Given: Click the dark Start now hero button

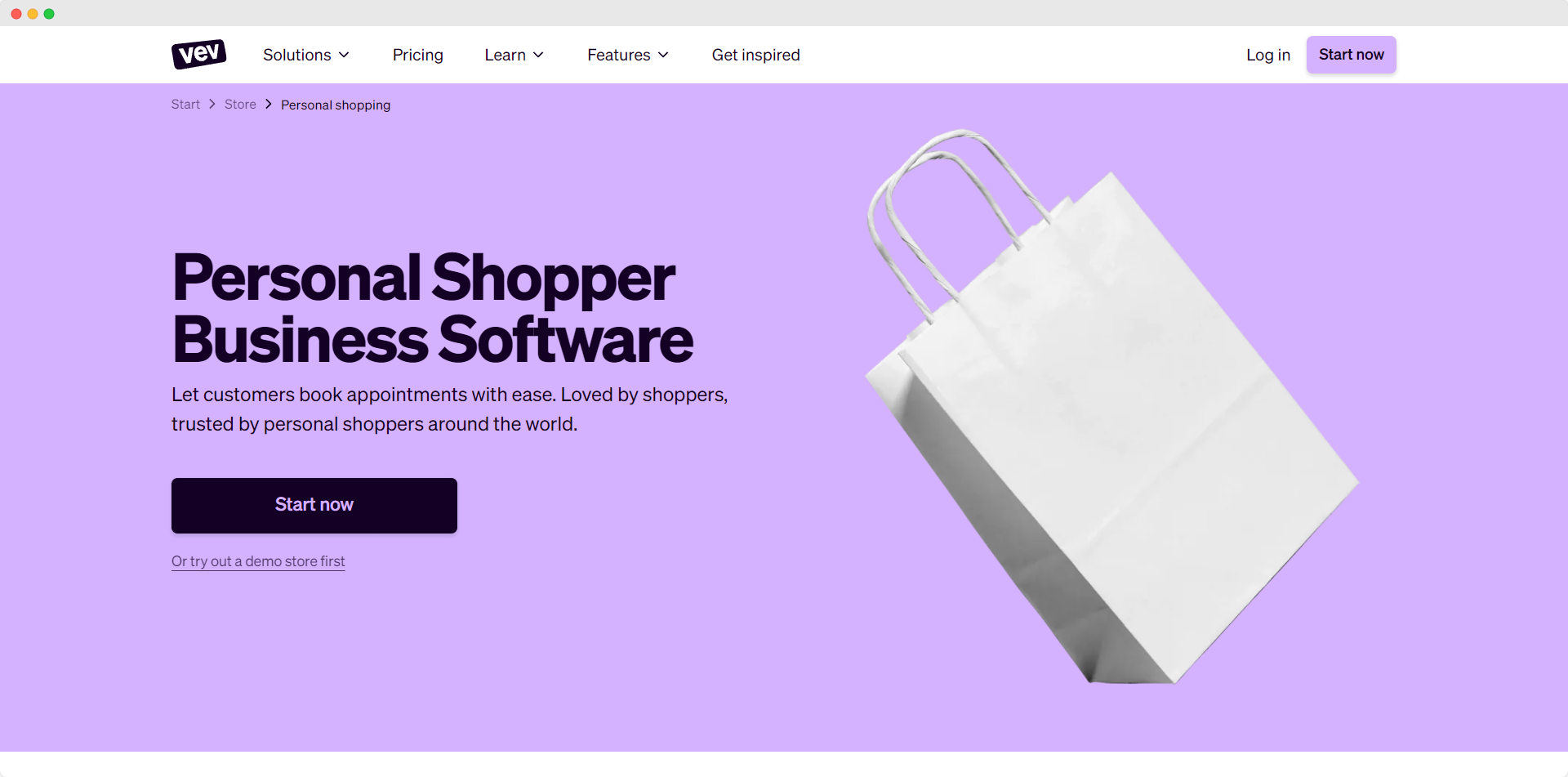Looking at the screenshot, I should pyautogui.click(x=314, y=506).
